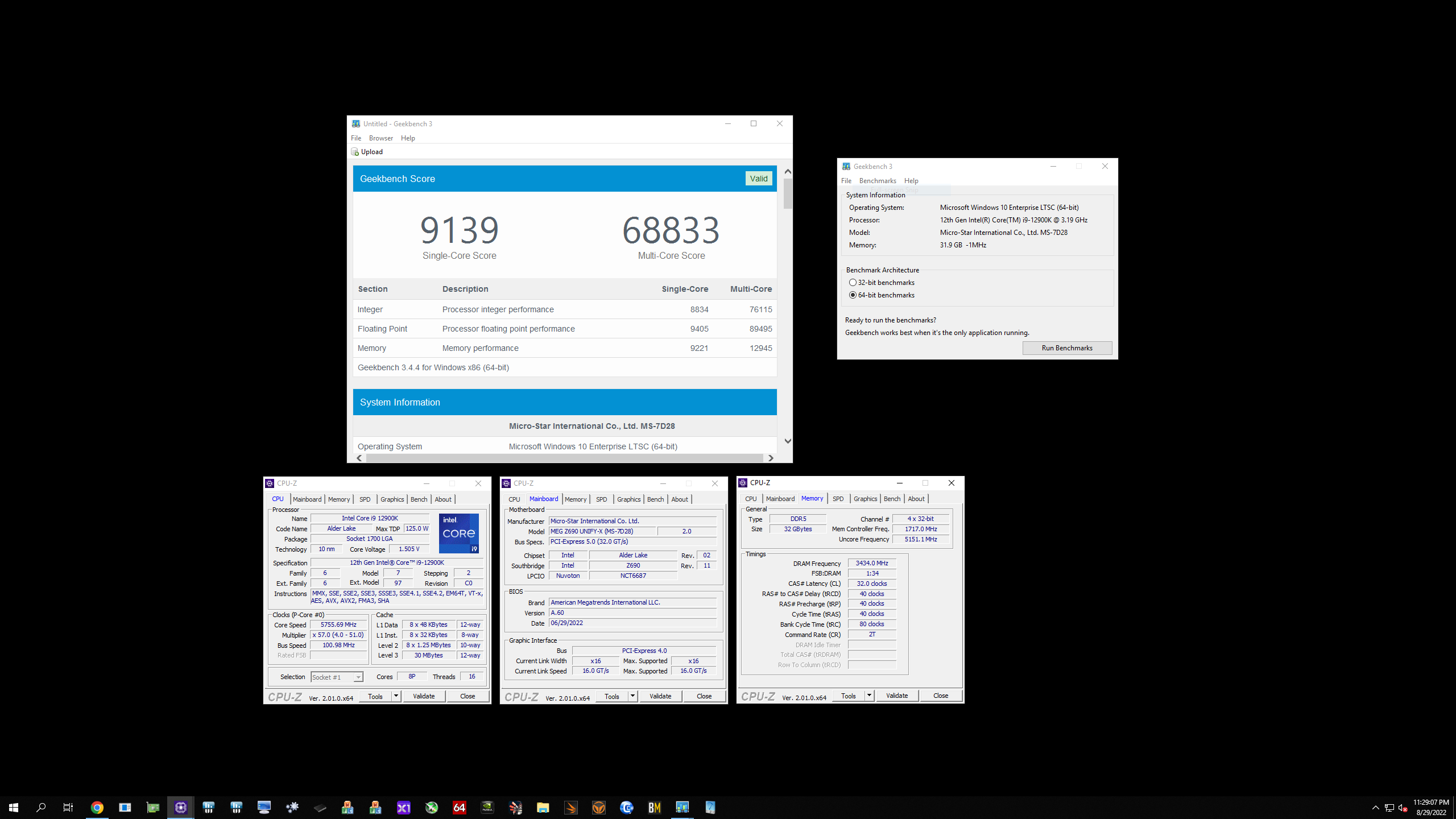Viewport: 1456px width, 819px height.
Task: Switch to Bench tab in CPU-Z CPU window
Action: click(419, 499)
